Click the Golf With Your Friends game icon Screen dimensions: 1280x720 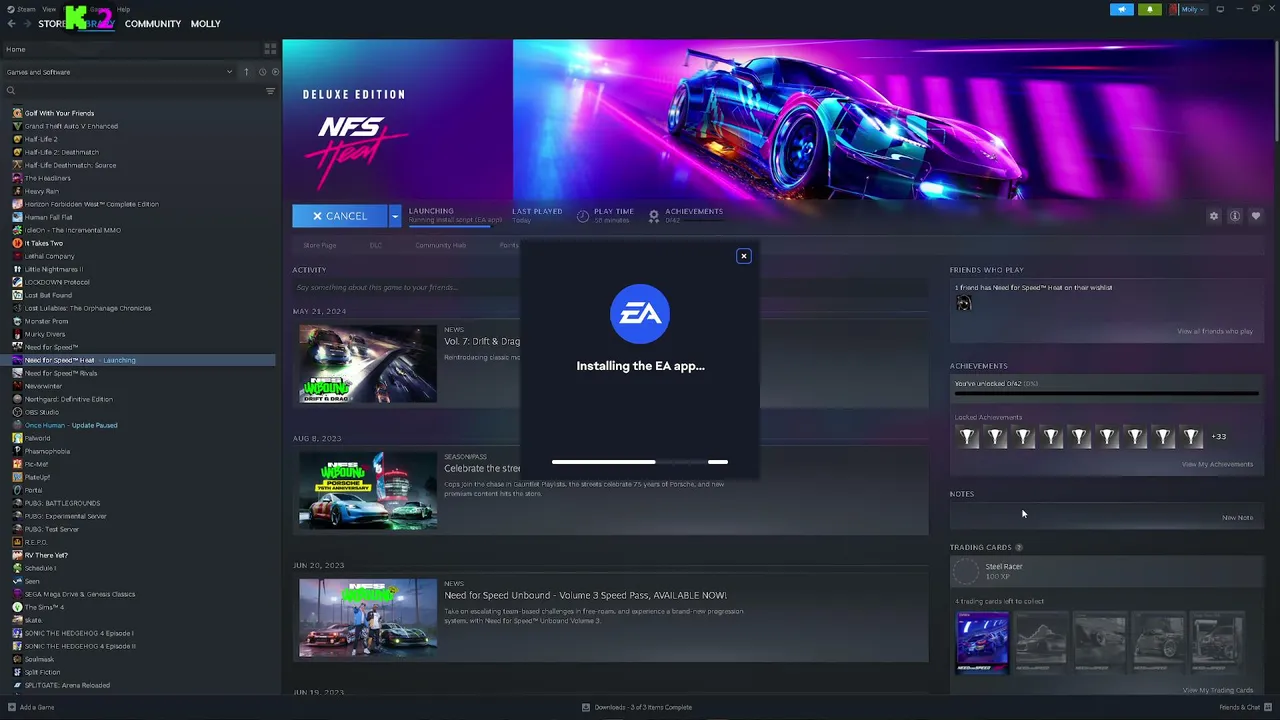(x=17, y=113)
